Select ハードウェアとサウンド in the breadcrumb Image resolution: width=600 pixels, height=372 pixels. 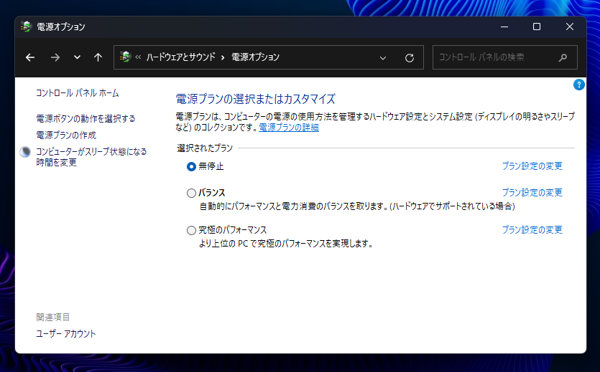[181, 57]
